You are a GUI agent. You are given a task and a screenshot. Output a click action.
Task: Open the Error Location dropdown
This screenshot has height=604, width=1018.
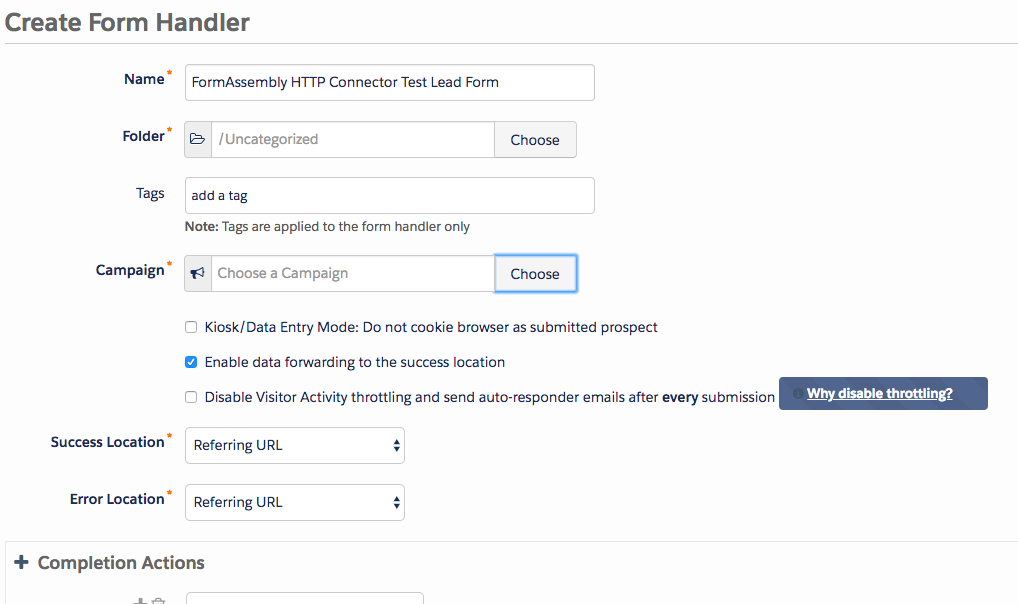click(x=295, y=502)
